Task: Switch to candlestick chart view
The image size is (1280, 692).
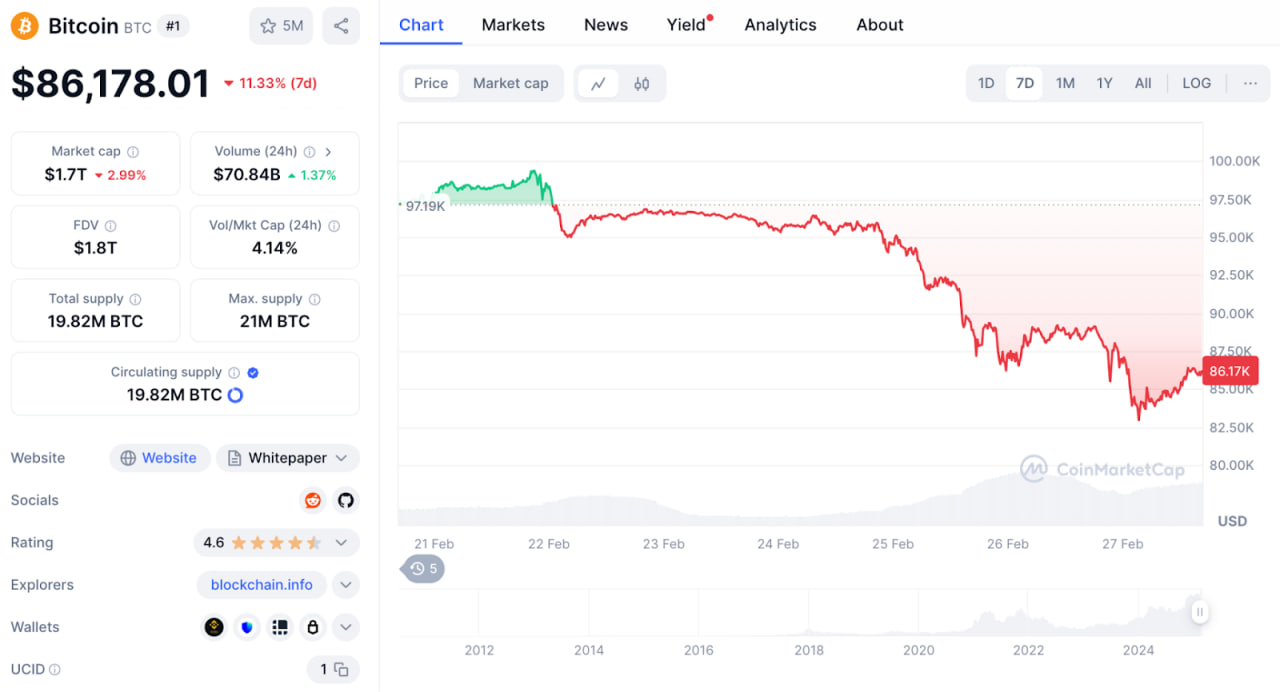Action: (642, 84)
